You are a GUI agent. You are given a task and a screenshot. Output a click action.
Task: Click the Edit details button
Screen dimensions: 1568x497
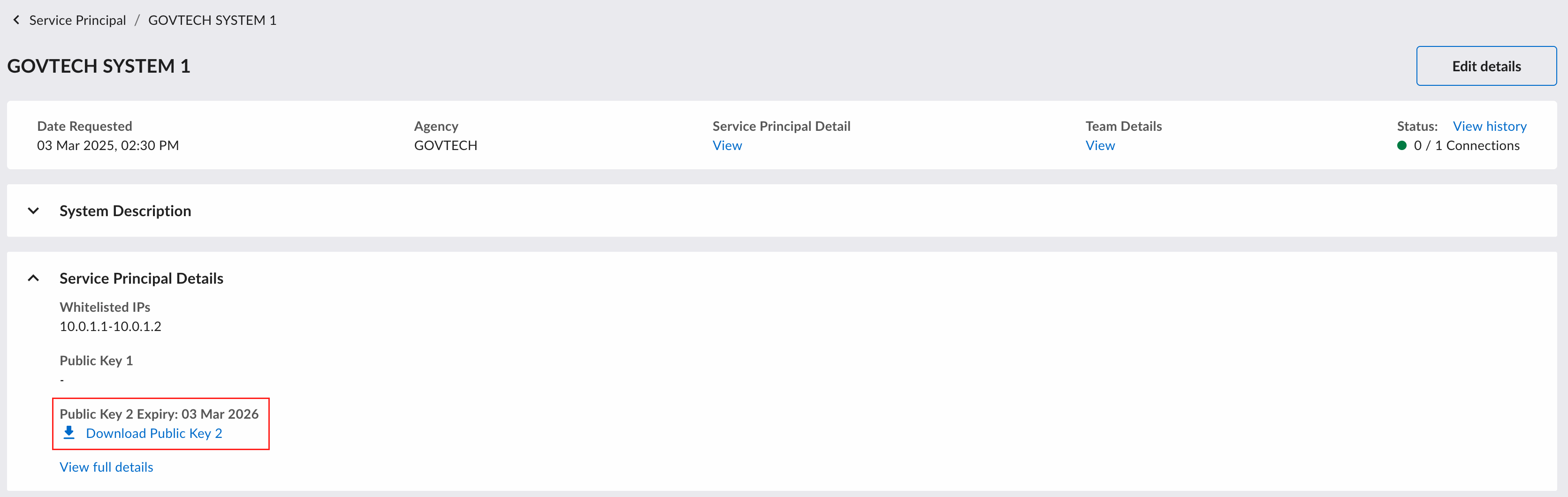tap(1486, 66)
